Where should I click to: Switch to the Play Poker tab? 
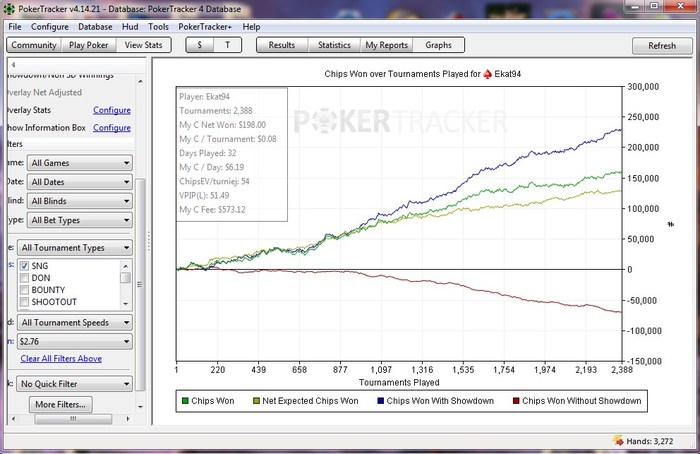point(88,45)
